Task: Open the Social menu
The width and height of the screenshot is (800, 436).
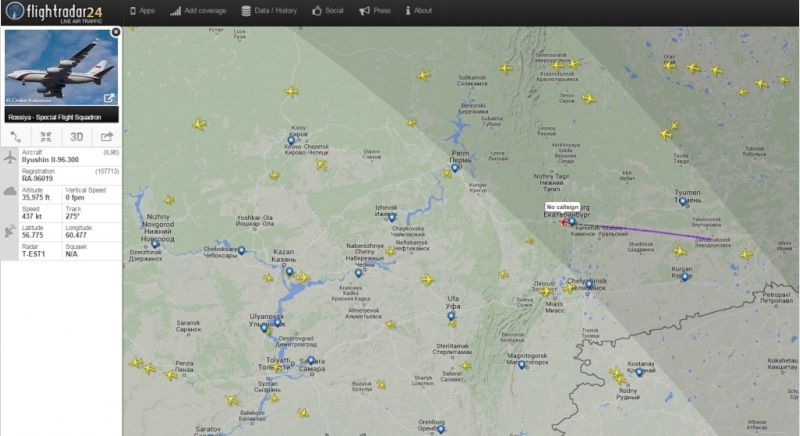Action: point(328,11)
